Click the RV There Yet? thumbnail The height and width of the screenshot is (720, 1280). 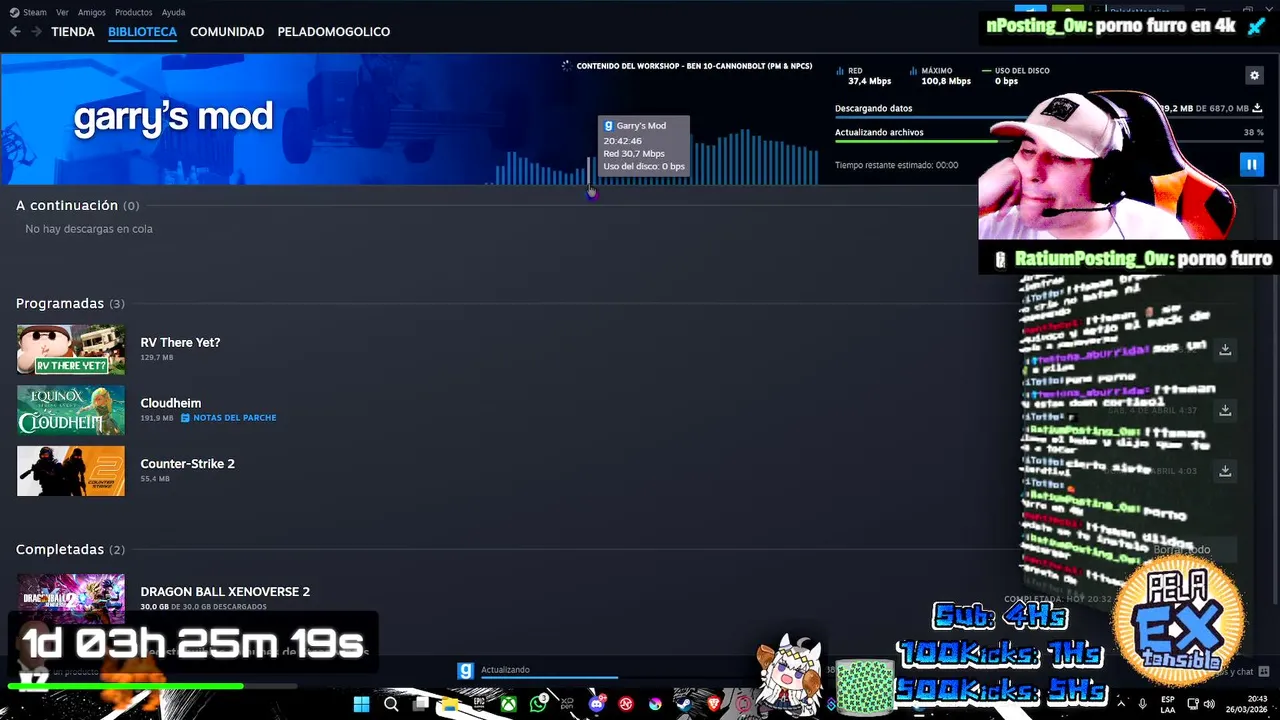(x=71, y=350)
